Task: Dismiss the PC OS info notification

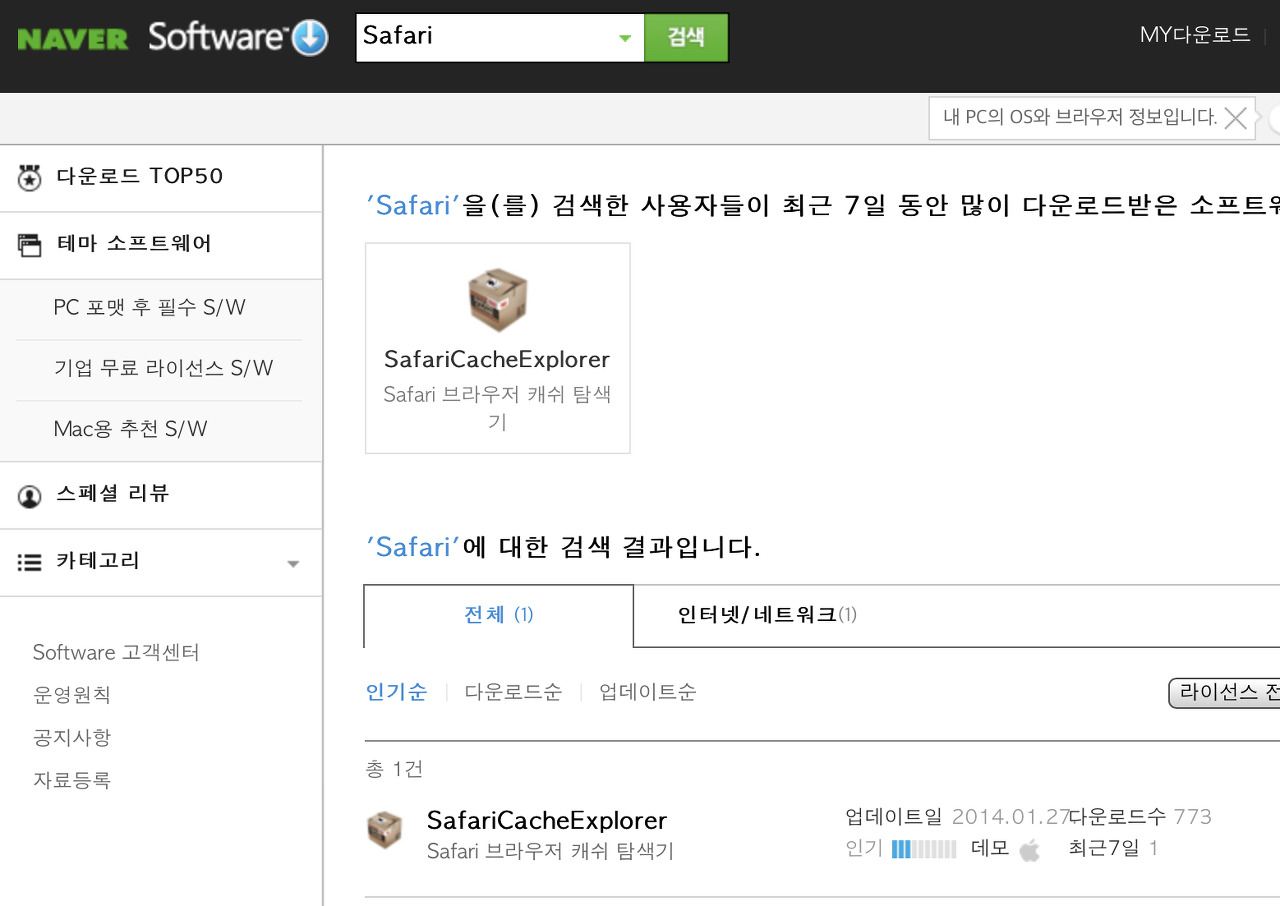Action: pos(1236,117)
